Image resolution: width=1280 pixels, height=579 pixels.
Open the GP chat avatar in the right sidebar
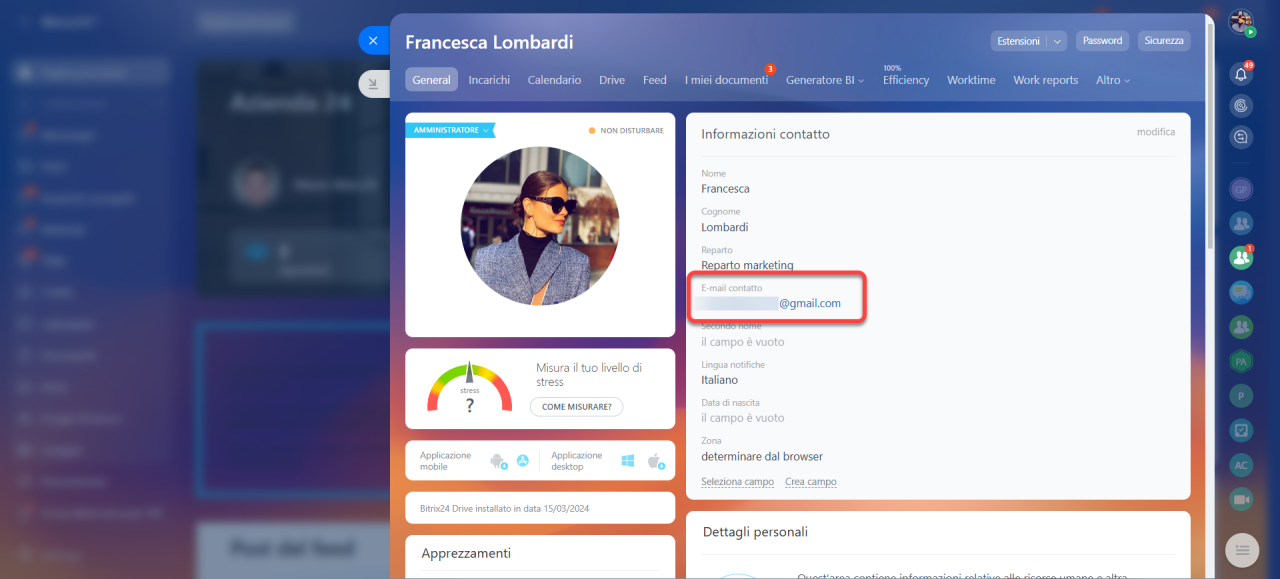point(1241,189)
